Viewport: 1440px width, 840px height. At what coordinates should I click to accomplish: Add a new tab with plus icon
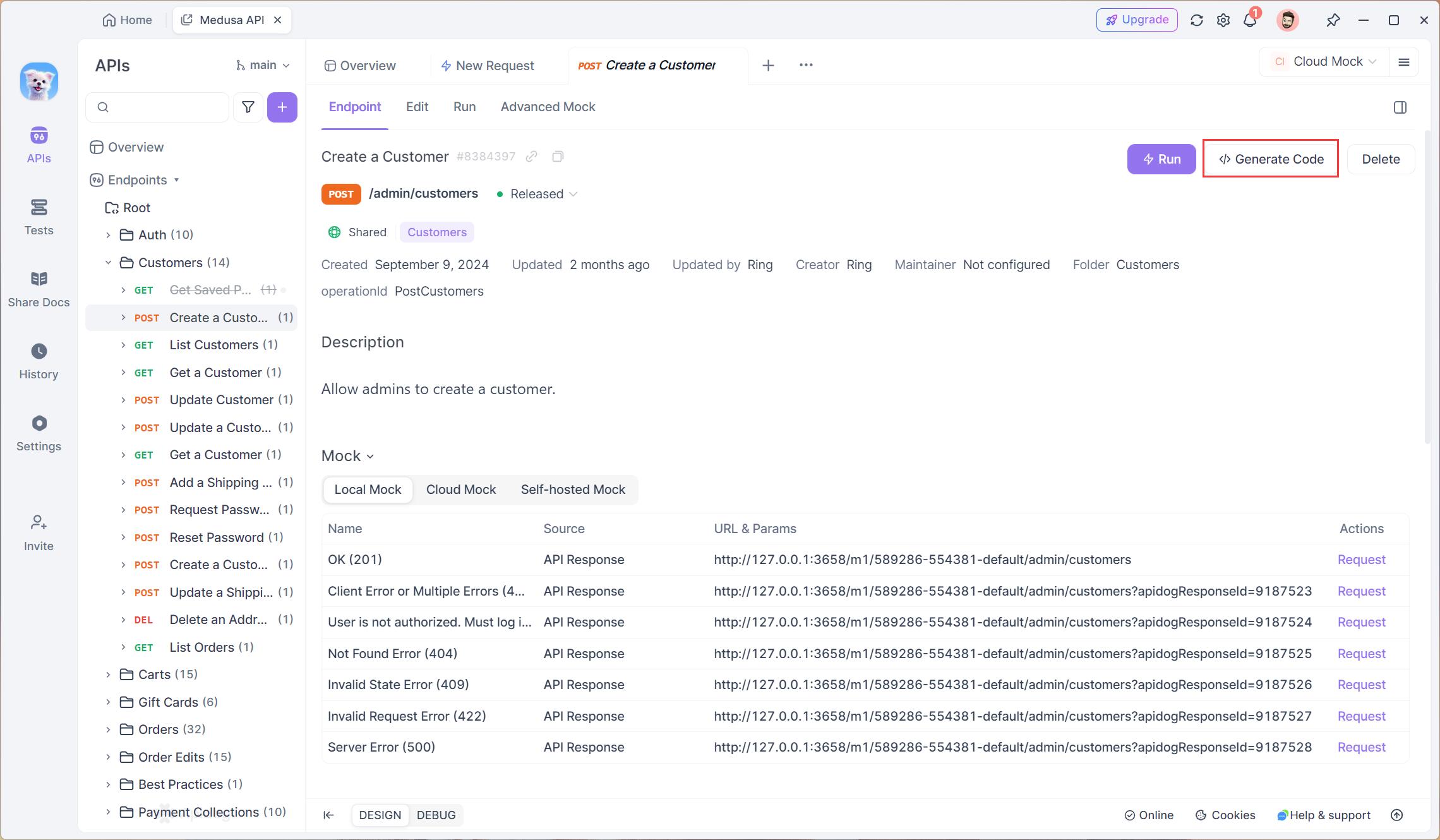pyautogui.click(x=768, y=65)
